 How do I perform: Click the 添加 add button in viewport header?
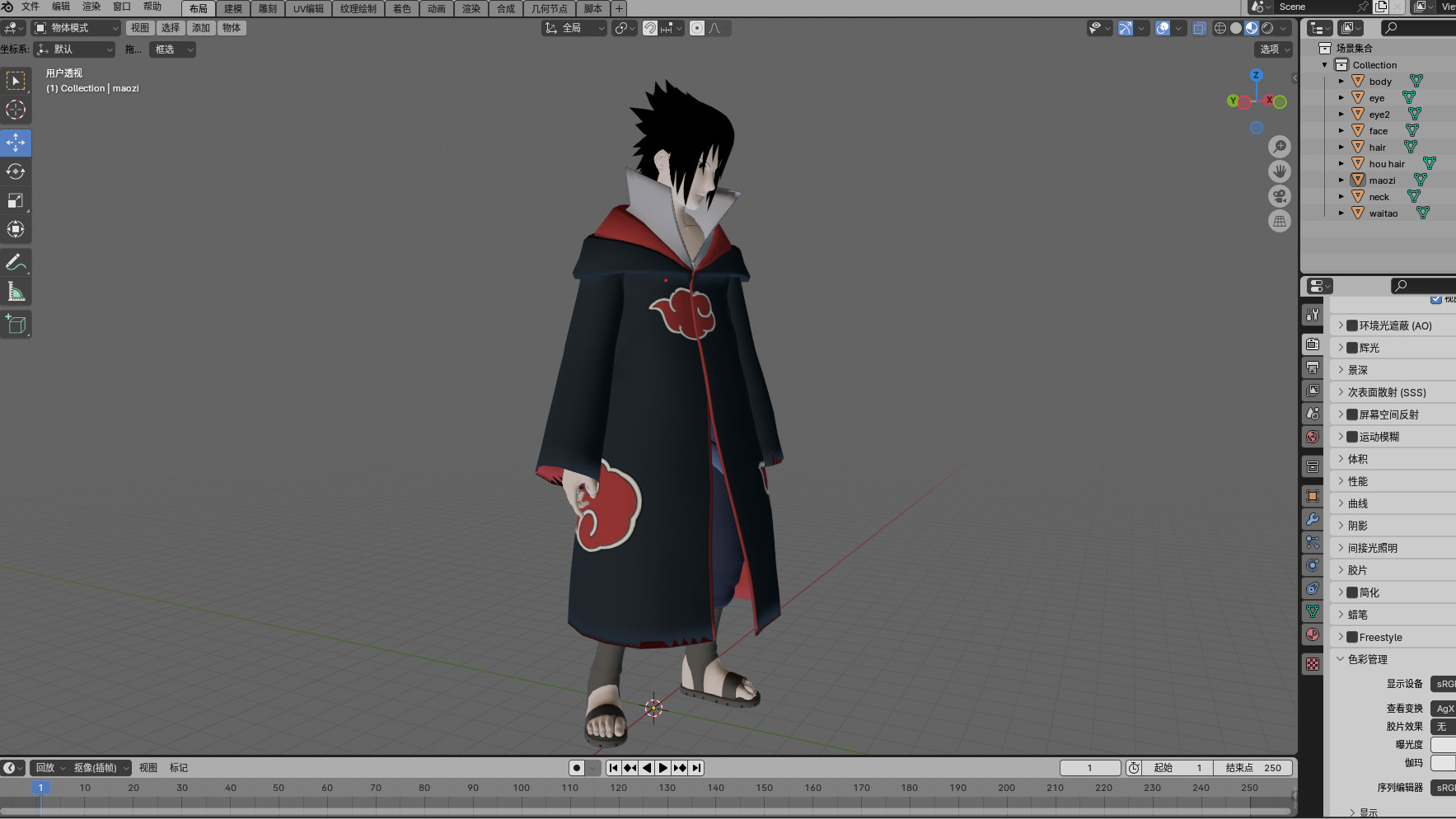pos(201,28)
